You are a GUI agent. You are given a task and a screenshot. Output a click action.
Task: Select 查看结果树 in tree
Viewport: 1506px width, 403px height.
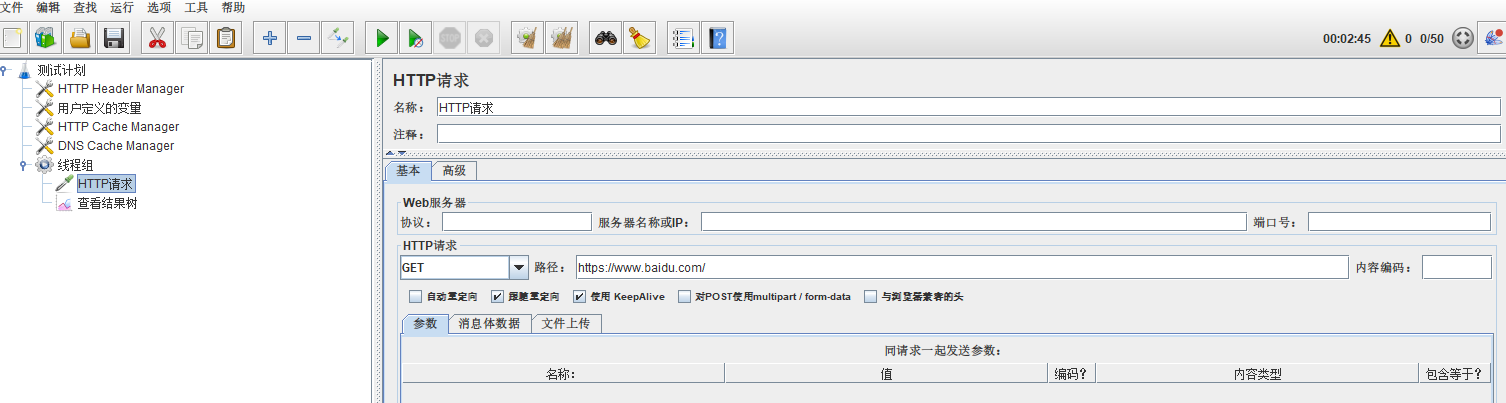107,203
